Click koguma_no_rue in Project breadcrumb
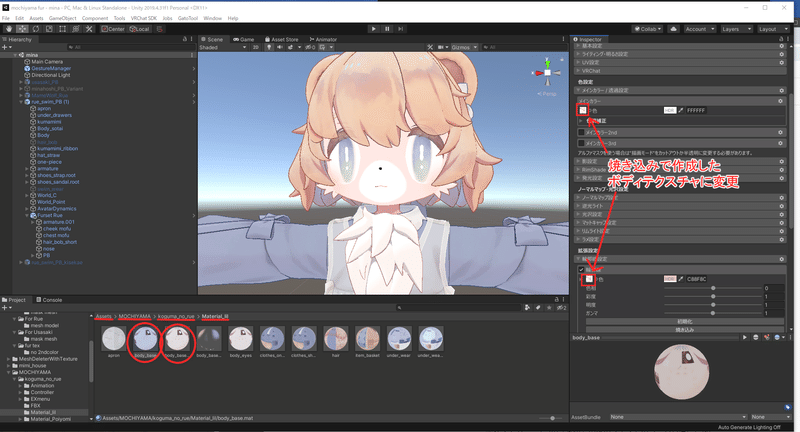Viewport: 800px width, 432px height. 176,316
